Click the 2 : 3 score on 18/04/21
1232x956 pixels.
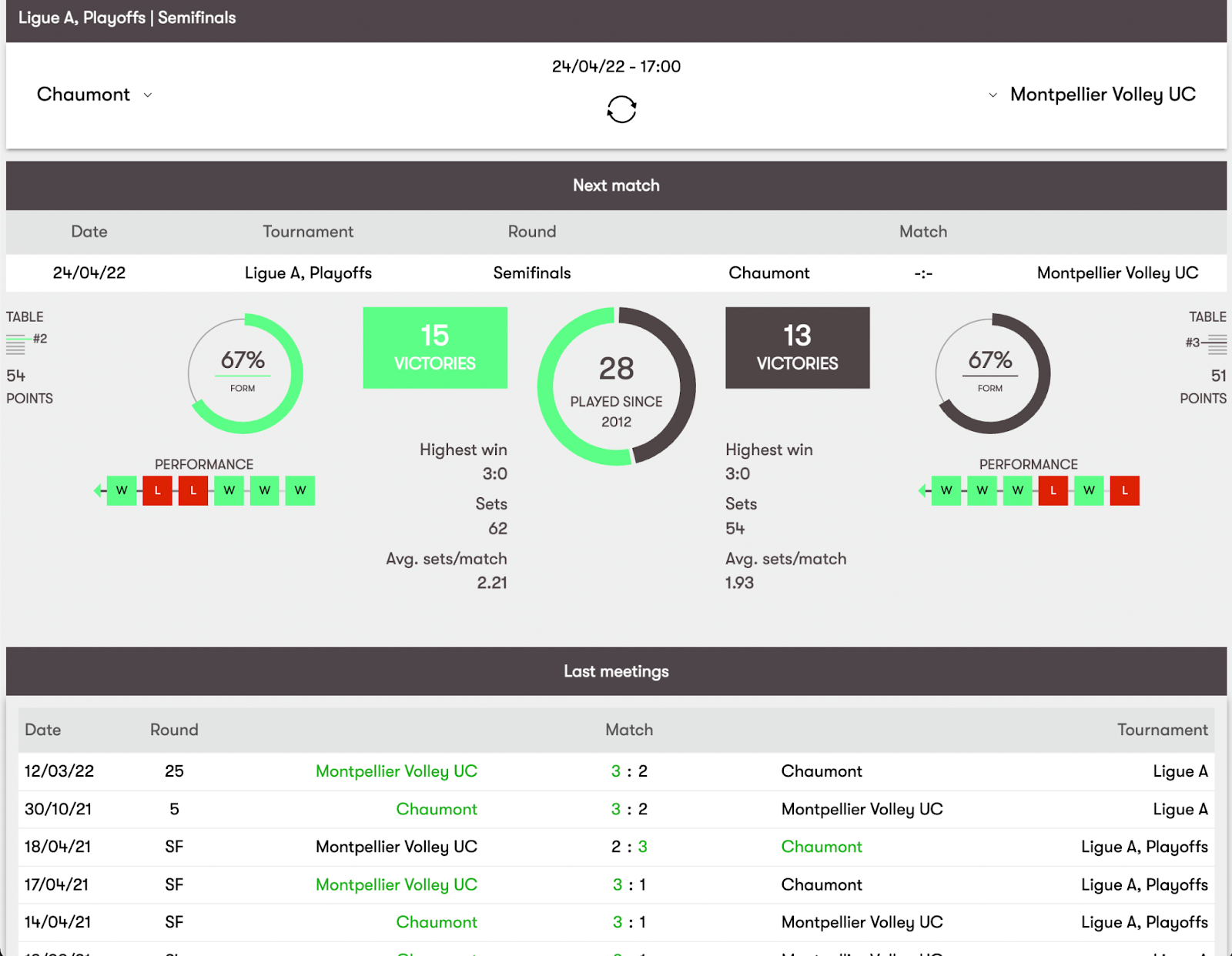(629, 847)
